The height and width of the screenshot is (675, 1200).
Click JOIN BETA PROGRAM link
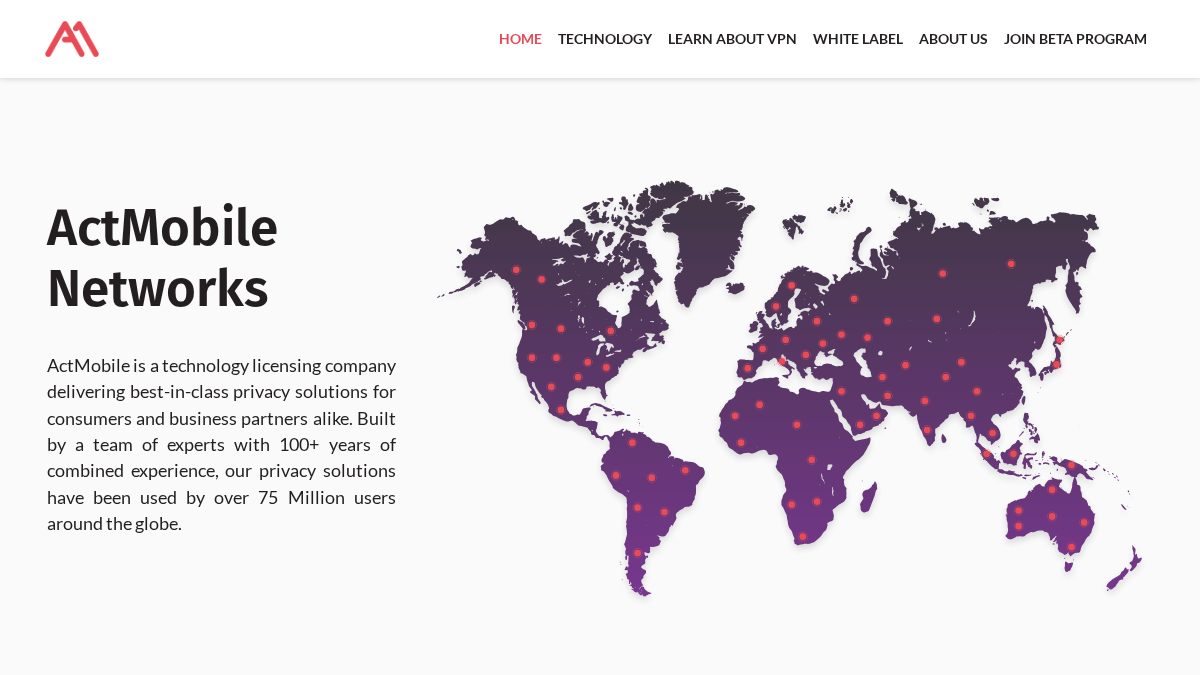click(1075, 39)
